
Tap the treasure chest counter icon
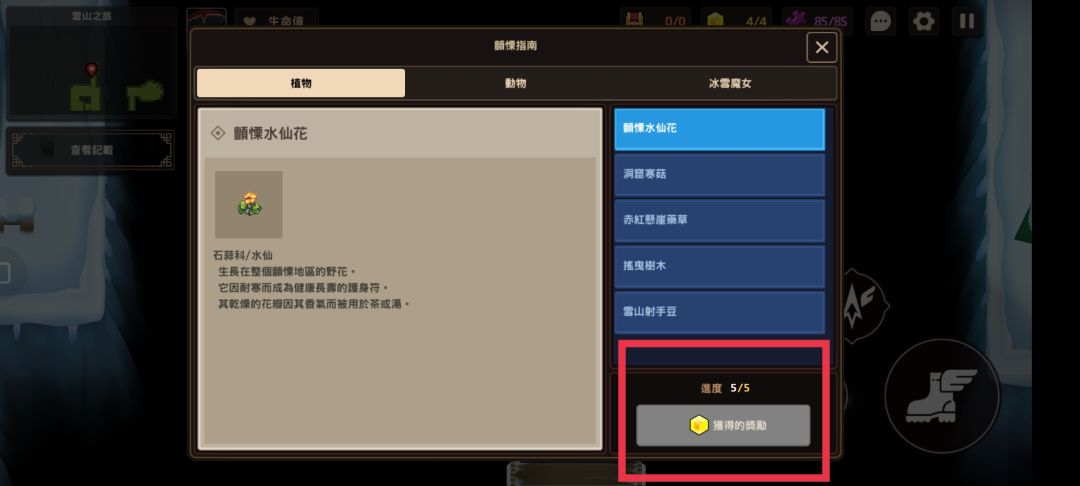(x=634, y=20)
